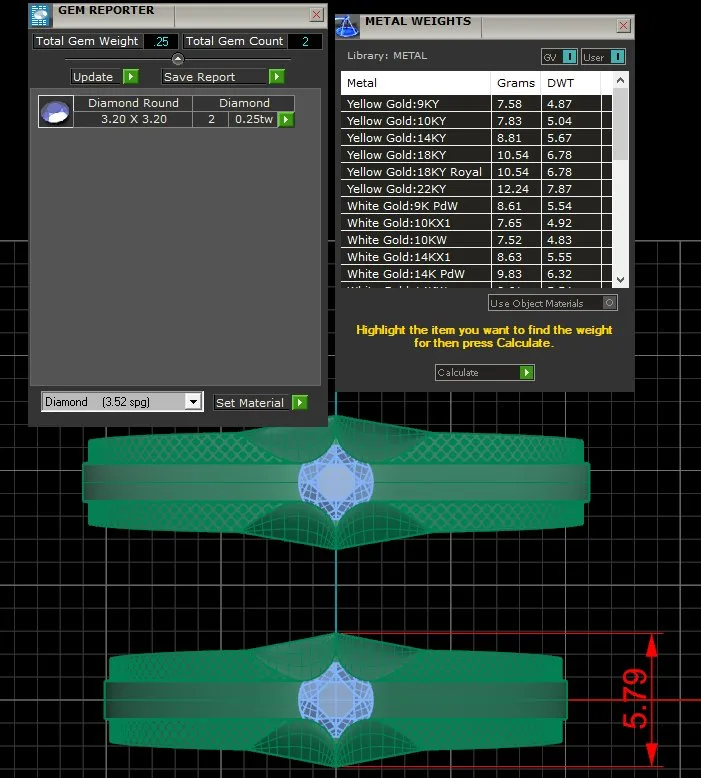
Task: Click the 3.20 X 3.20 size cell
Action: click(133, 119)
